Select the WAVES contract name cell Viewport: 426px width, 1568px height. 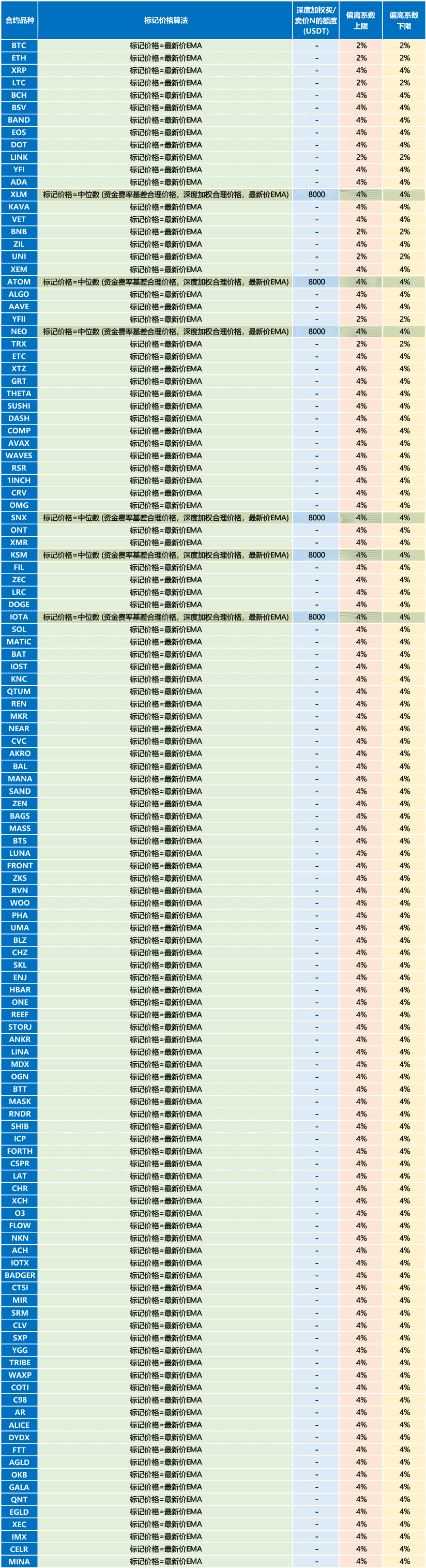[x=19, y=456]
